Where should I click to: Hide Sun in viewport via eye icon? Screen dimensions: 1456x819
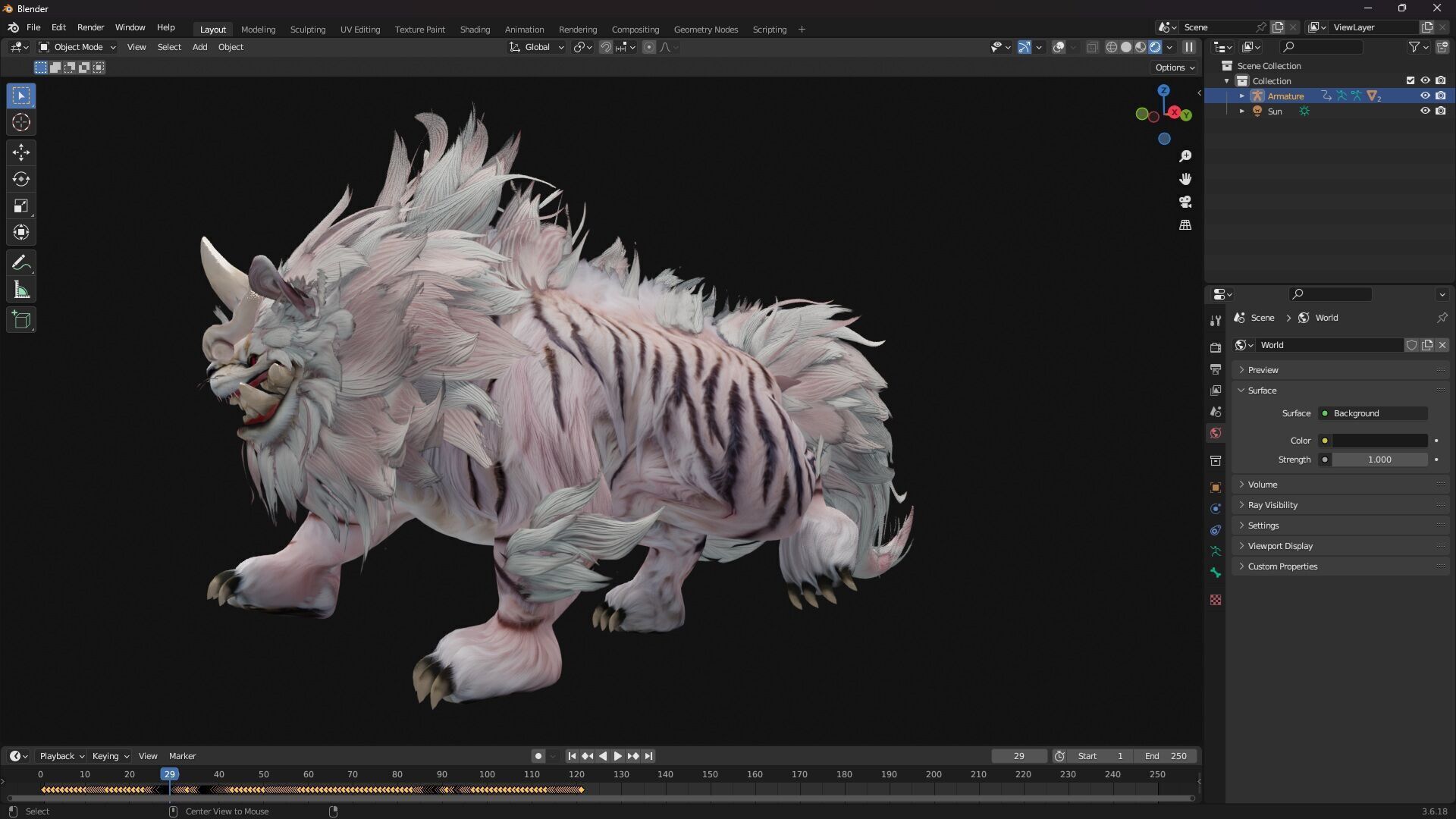[x=1425, y=111]
